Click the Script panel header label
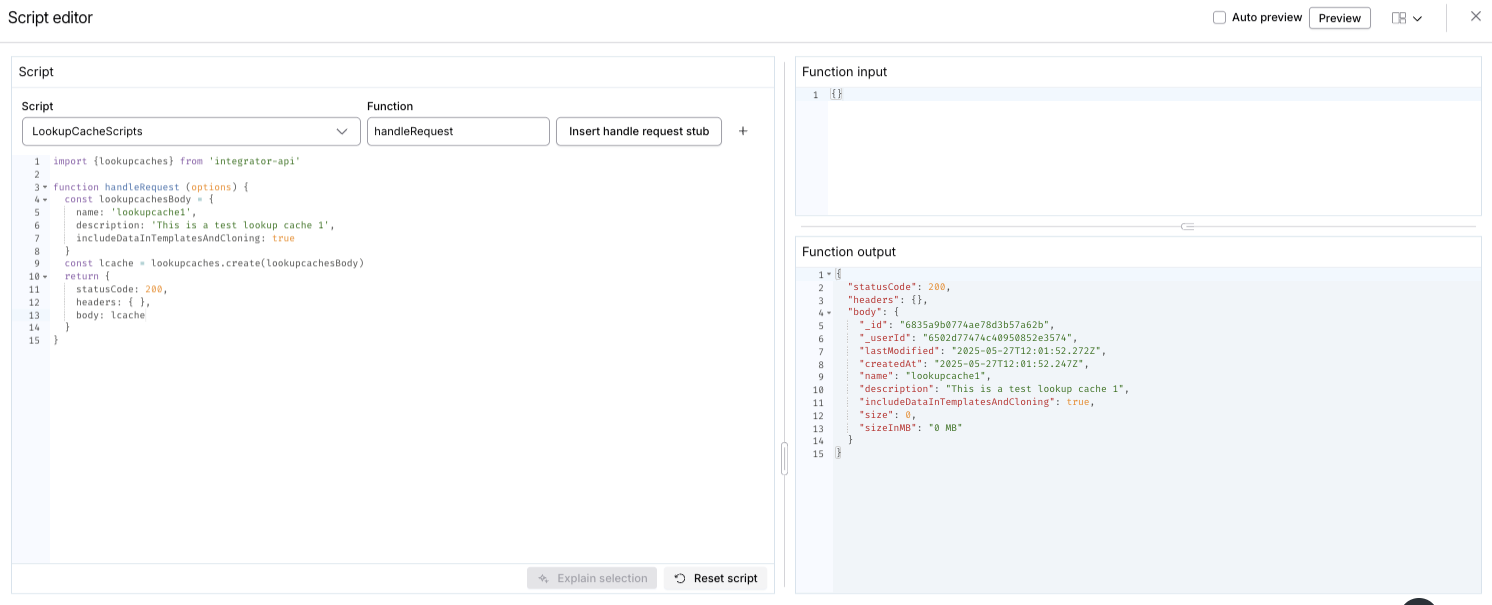 pyautogui.click(x=36, y=72)
